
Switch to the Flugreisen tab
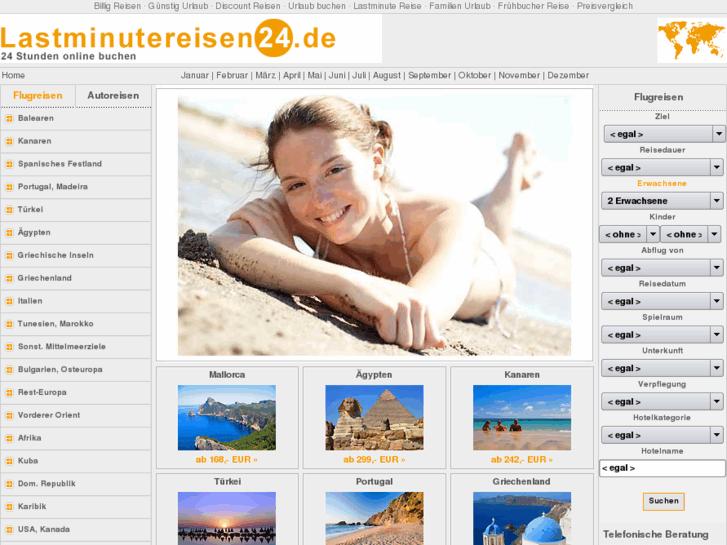click(38, 96)
